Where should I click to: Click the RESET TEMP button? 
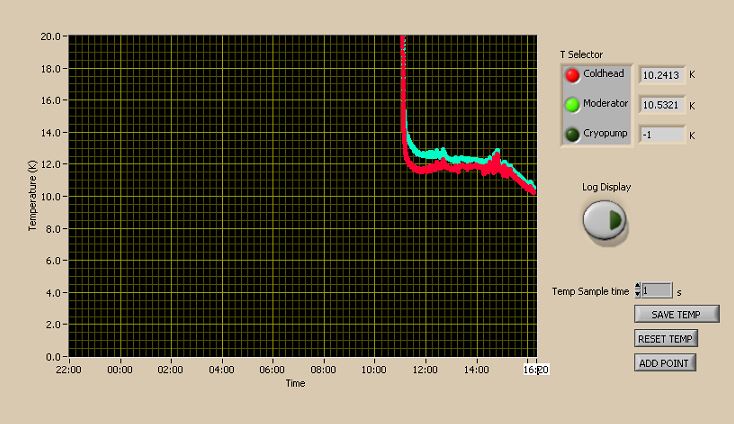click(x=666, y=338)
